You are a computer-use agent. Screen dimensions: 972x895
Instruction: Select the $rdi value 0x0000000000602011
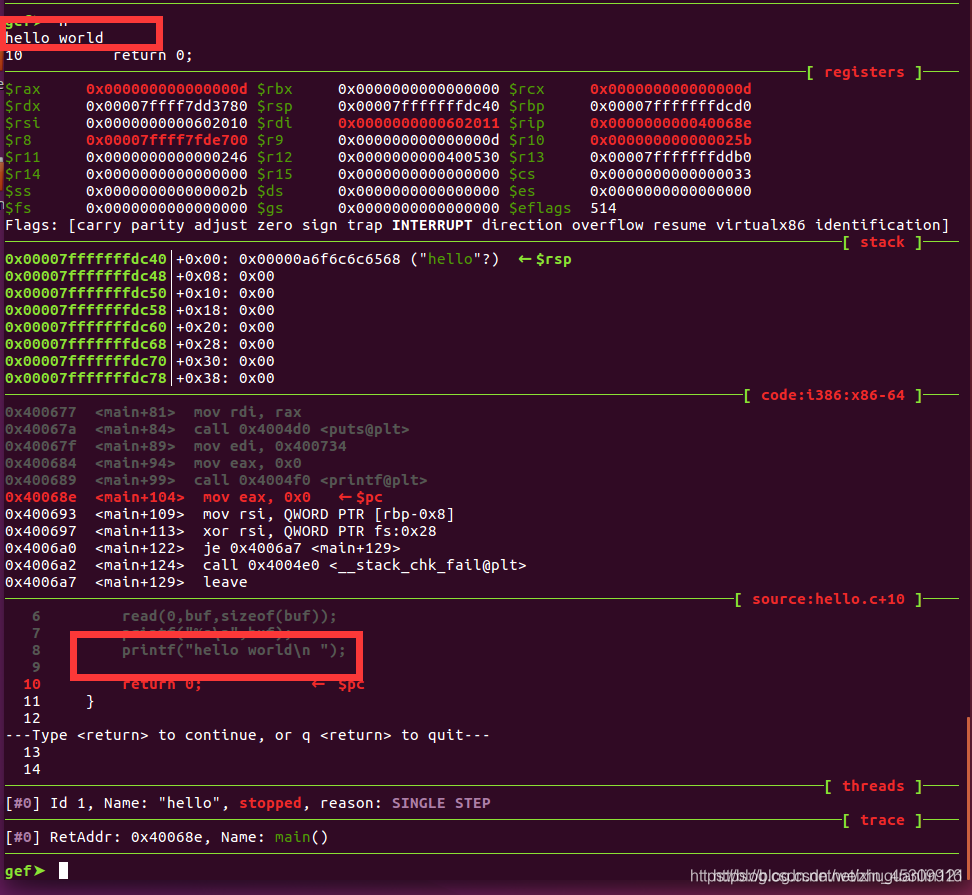click(x=418, y=123)
